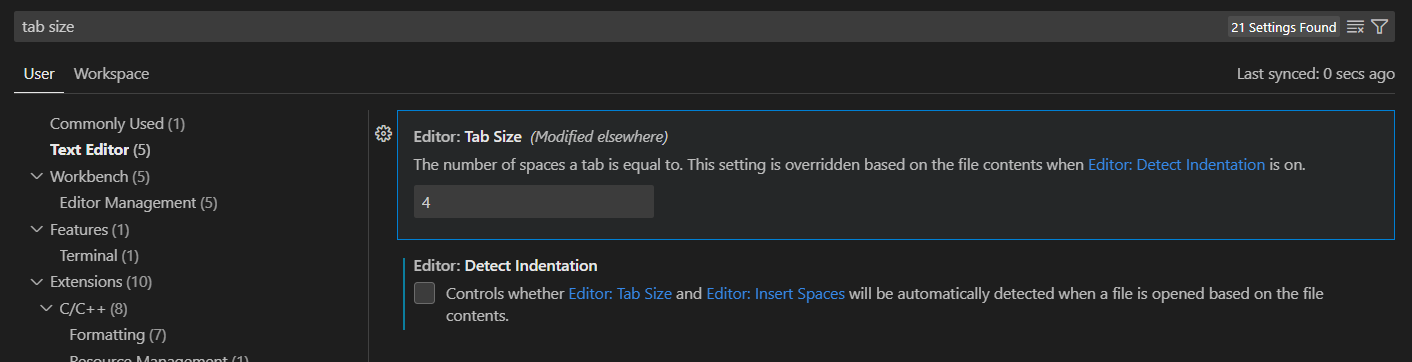The image size is (1412, 362).
Task: Select Commonly Used in settings tree
Action: (118, 124)
